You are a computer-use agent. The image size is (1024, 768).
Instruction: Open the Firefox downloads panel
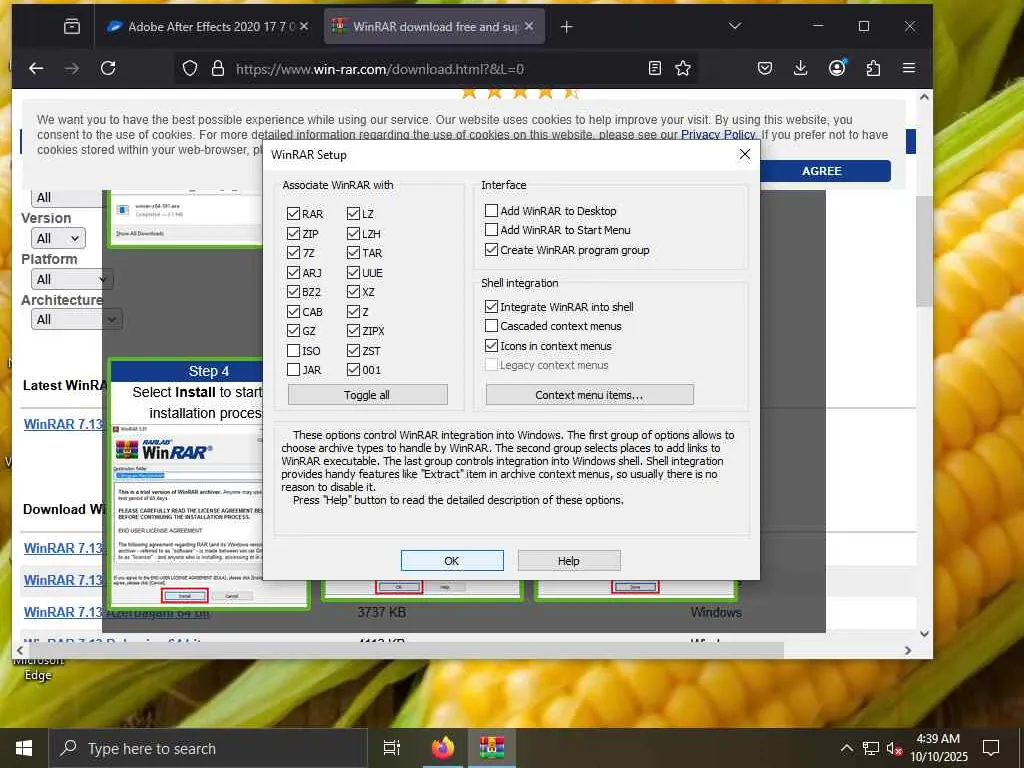(800, 68)
